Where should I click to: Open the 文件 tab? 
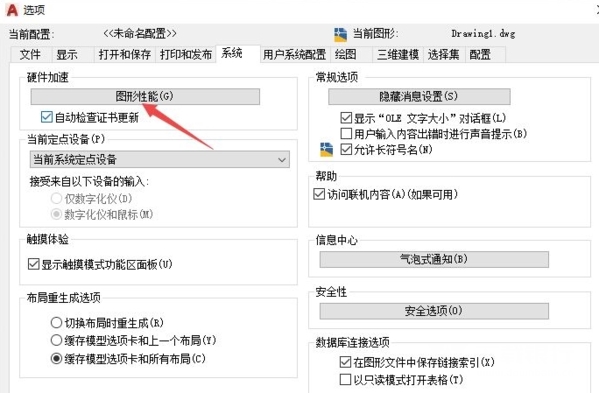click(30, 55)
